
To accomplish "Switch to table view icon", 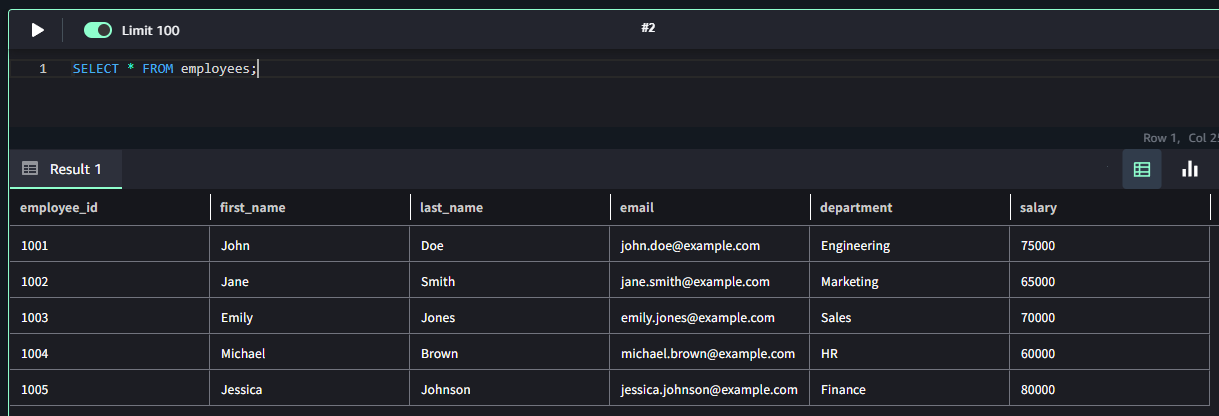I will click(x=1142, y=169).
